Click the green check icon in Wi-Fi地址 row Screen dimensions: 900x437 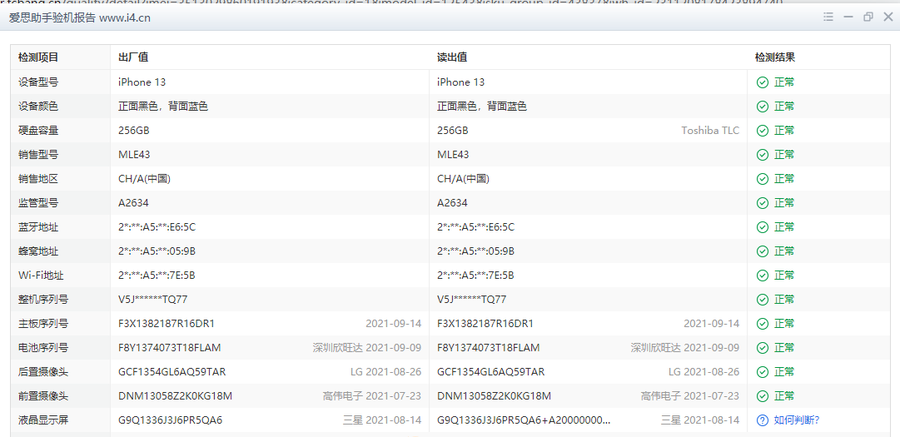[762, 276]
